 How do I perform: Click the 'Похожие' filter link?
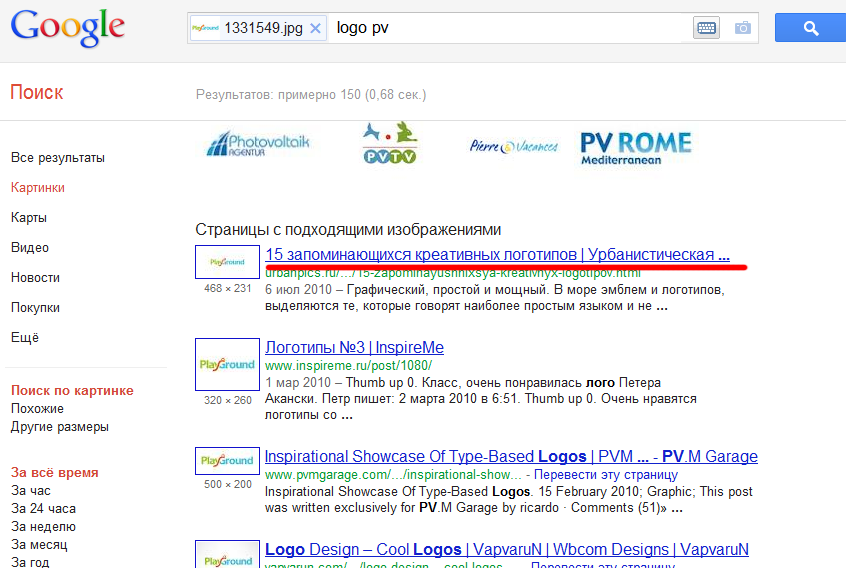pos(37,409)
